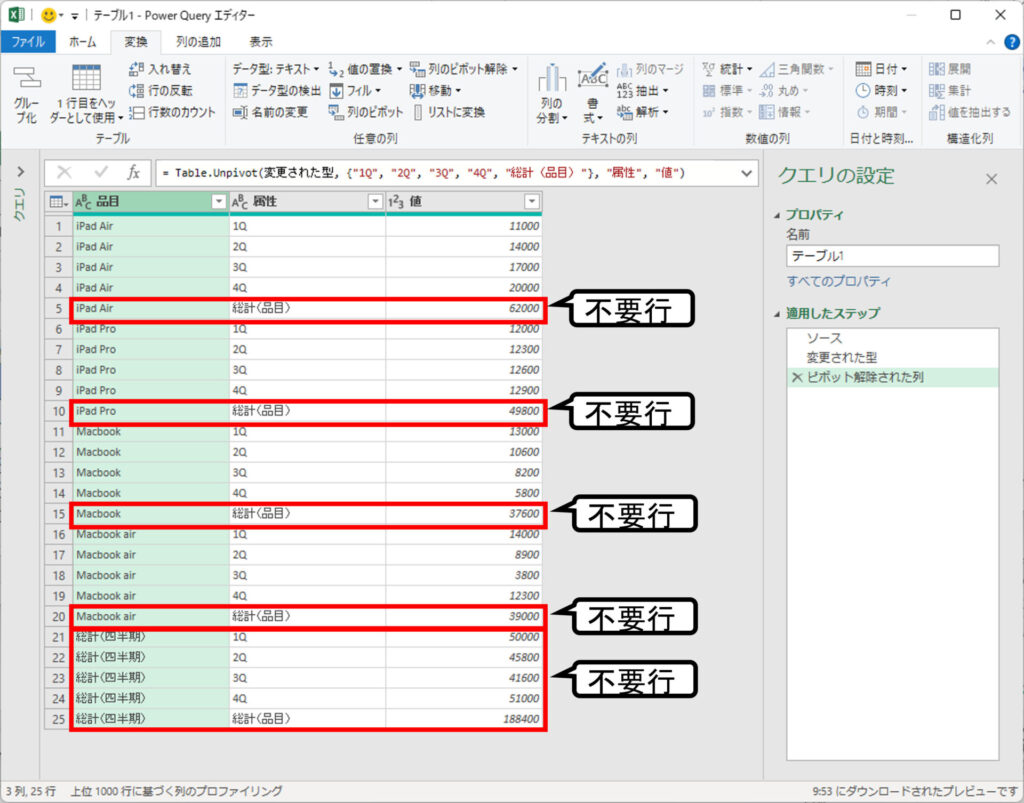
Task: Open 属性 column filter dropdown
Action: [375, 202]
